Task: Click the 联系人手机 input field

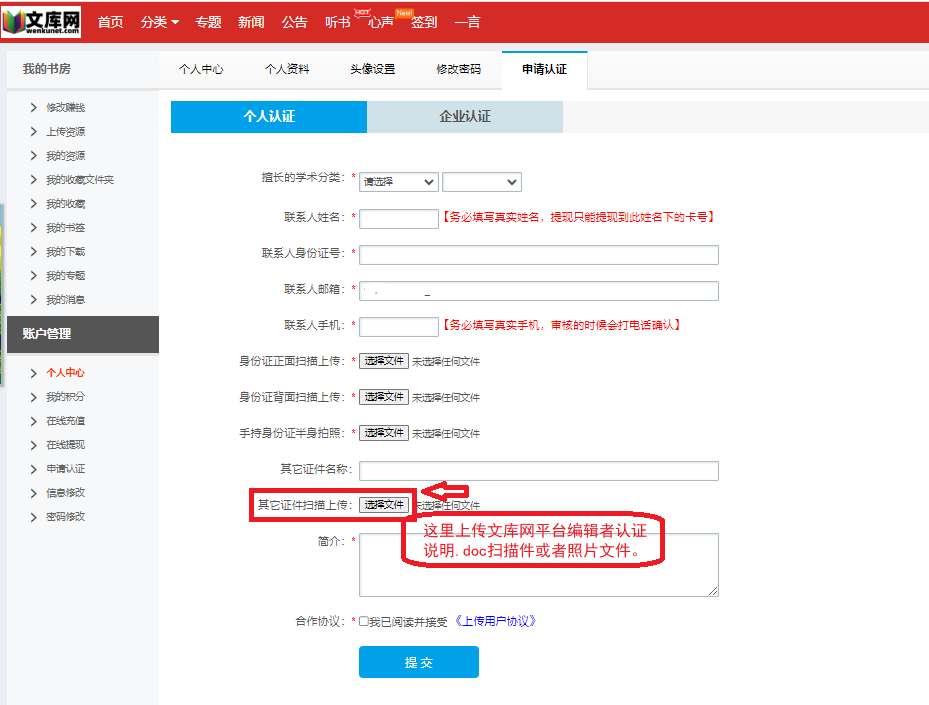Action: [399, 327]
